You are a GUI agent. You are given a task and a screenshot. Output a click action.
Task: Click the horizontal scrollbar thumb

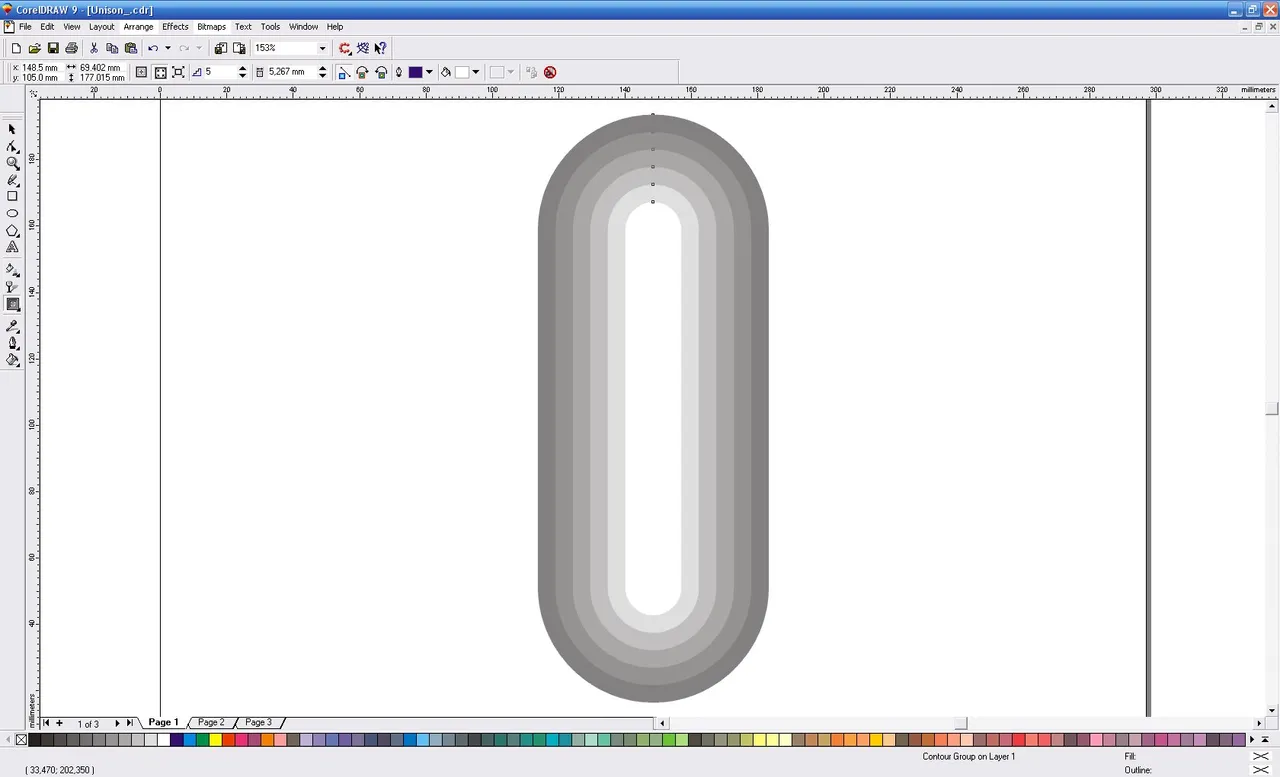click(961, 723)
